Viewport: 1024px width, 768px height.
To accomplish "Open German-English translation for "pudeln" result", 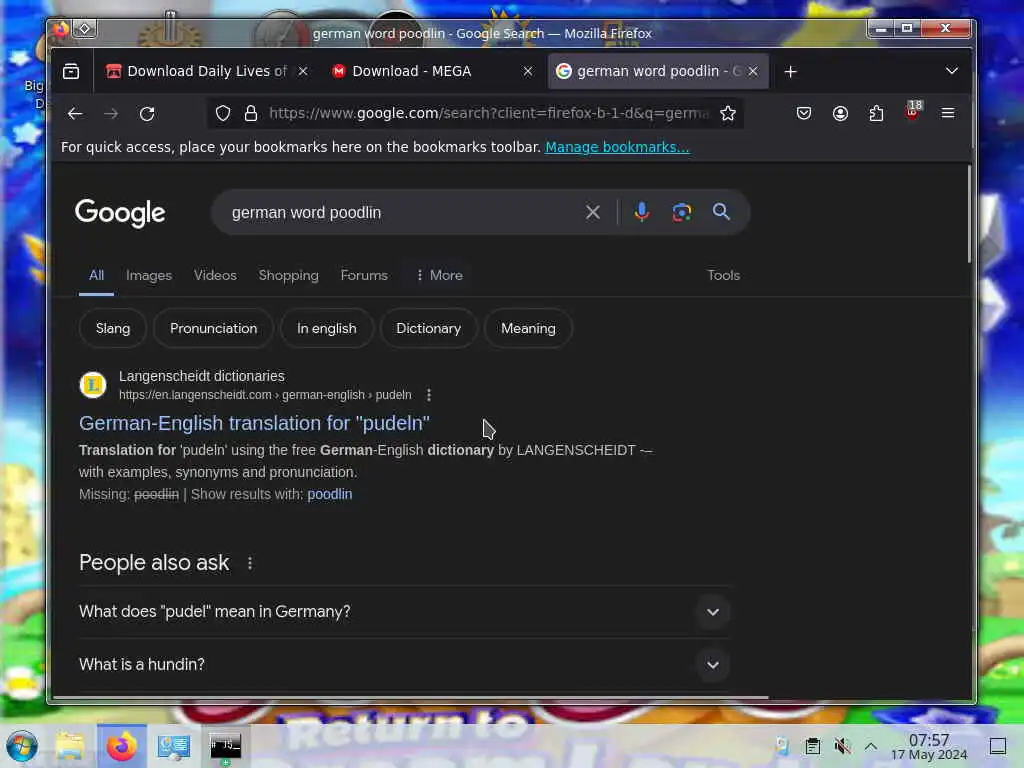I will tap(254, 423).
